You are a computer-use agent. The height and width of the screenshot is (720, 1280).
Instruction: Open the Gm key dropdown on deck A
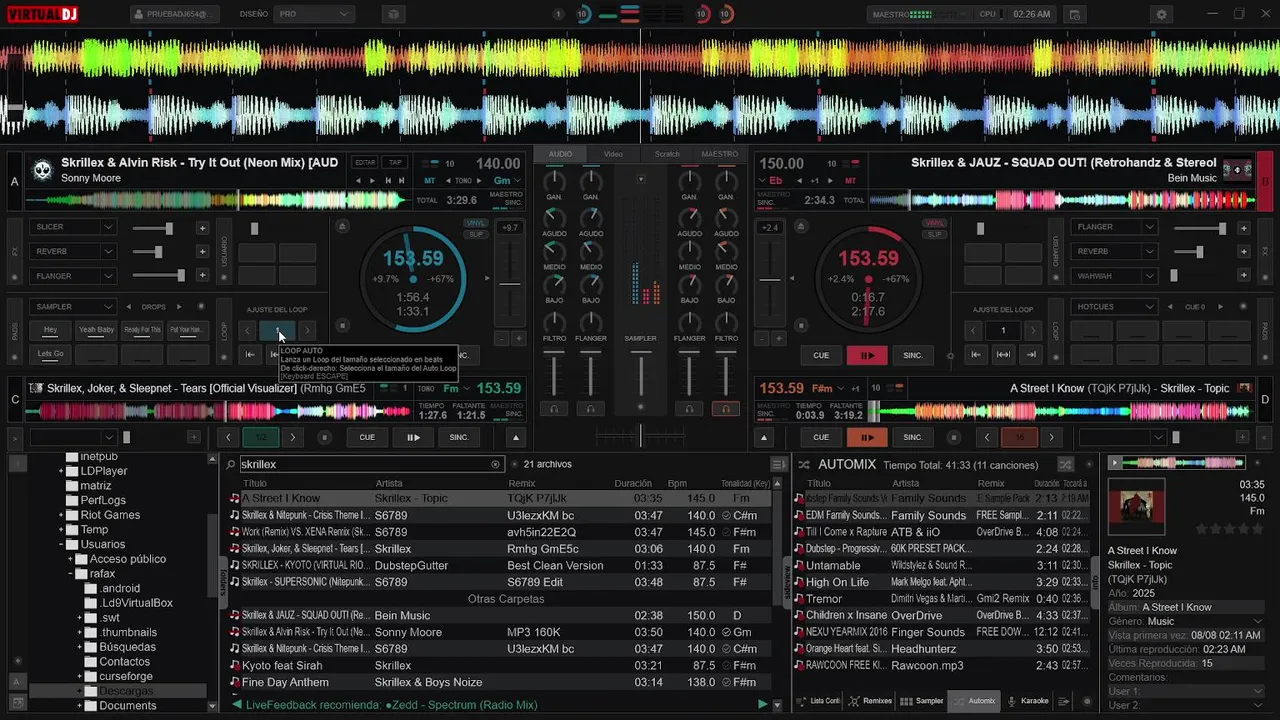(508, 181)
